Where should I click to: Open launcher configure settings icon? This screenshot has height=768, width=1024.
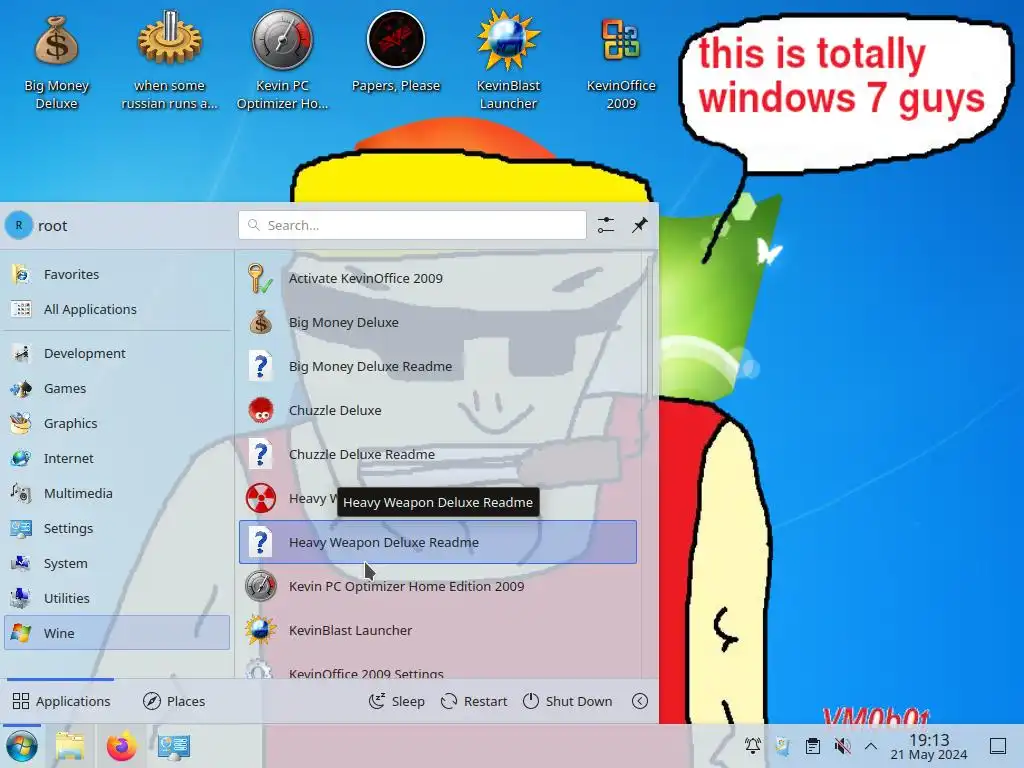[x=606, y=225]
